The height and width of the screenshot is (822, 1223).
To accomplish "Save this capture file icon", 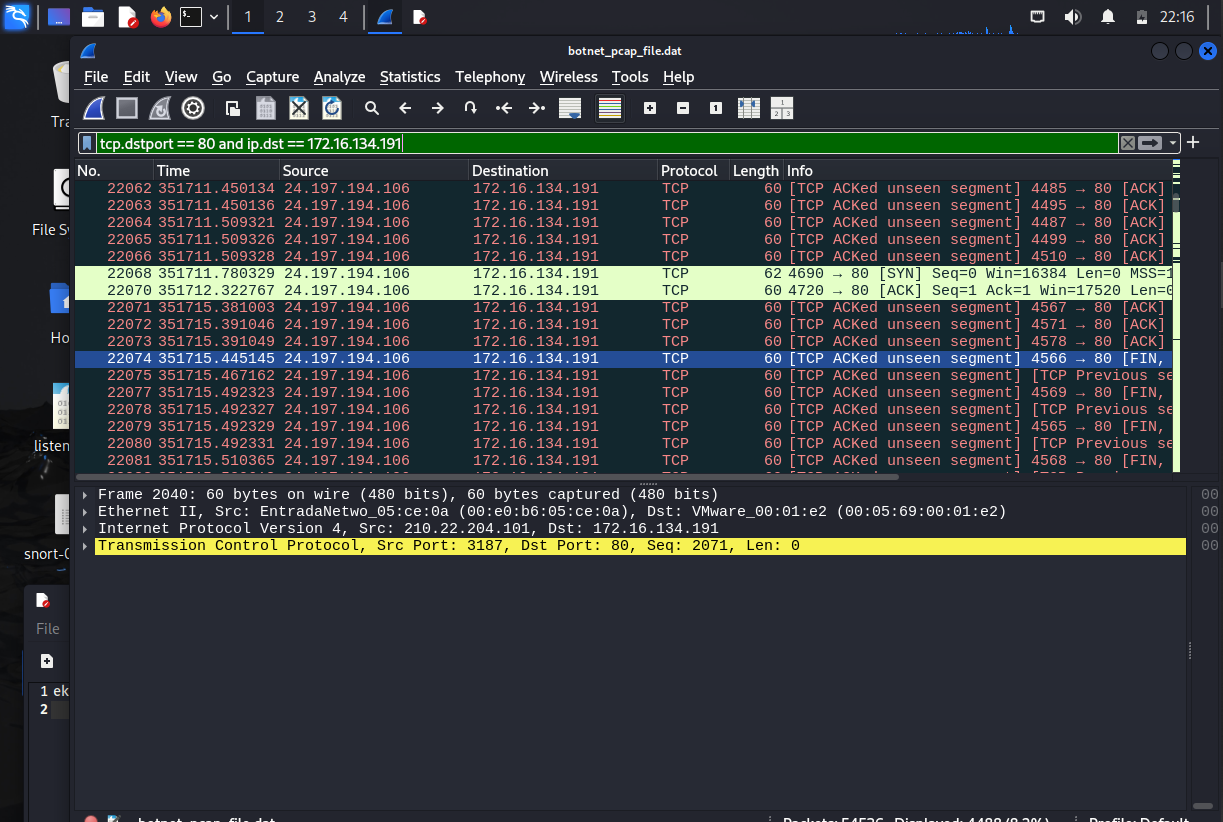I will click(265, 108).
